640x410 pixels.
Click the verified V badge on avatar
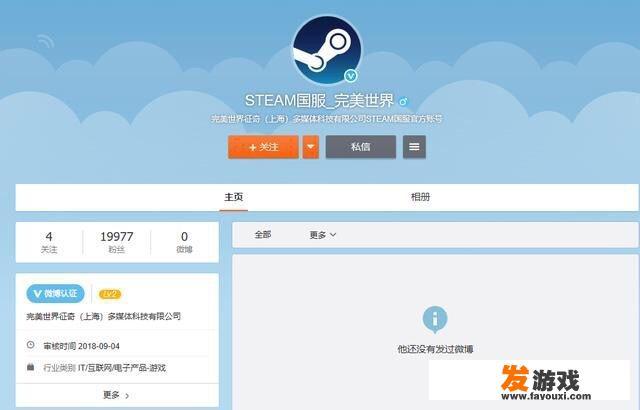pos(351,76)
